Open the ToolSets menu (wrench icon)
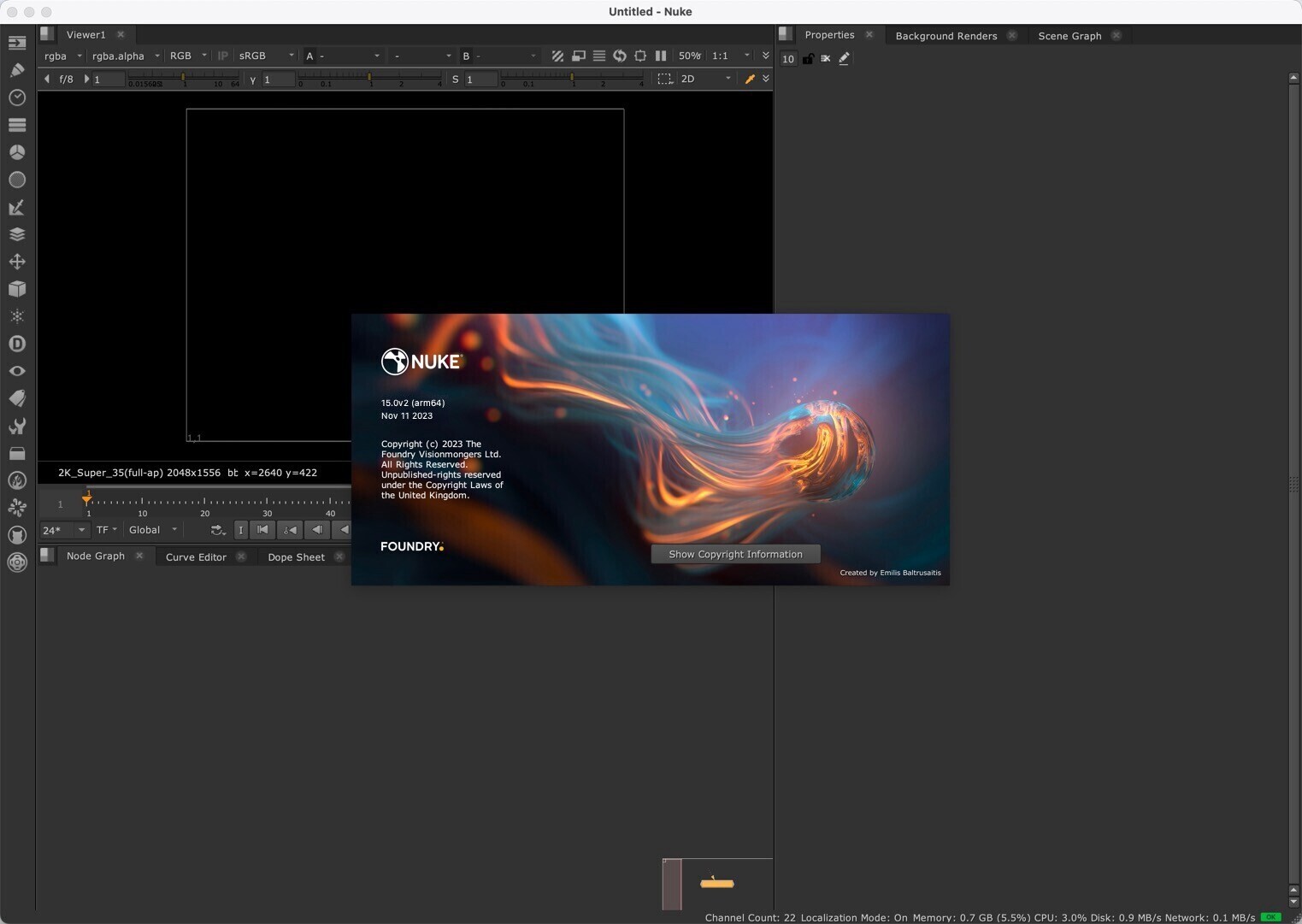Screen dimensions: 1302x924 (x=17, y=426)
